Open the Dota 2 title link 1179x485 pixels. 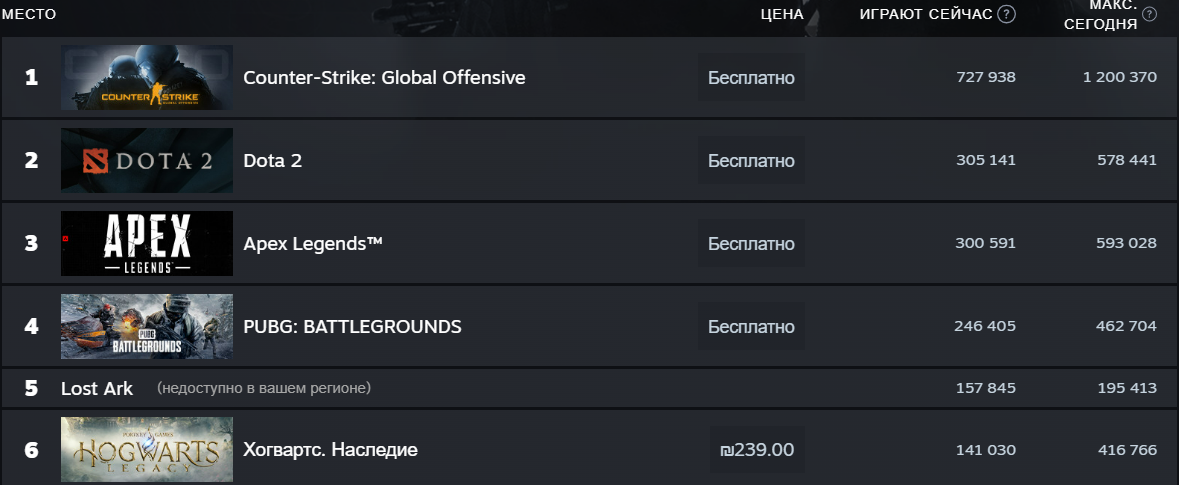point(273,160)
